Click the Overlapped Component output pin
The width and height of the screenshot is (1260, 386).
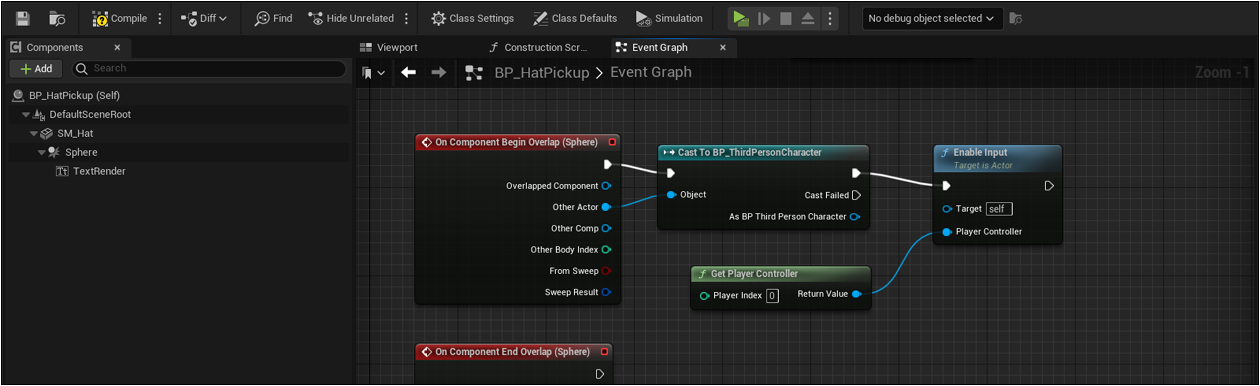[x=607, y=186]
